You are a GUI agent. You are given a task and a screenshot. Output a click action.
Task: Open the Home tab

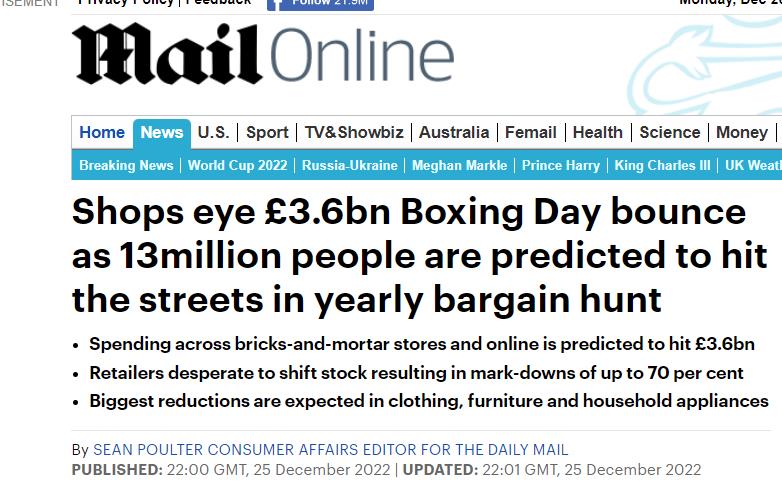pyautogui.click(x=102, y=132)
